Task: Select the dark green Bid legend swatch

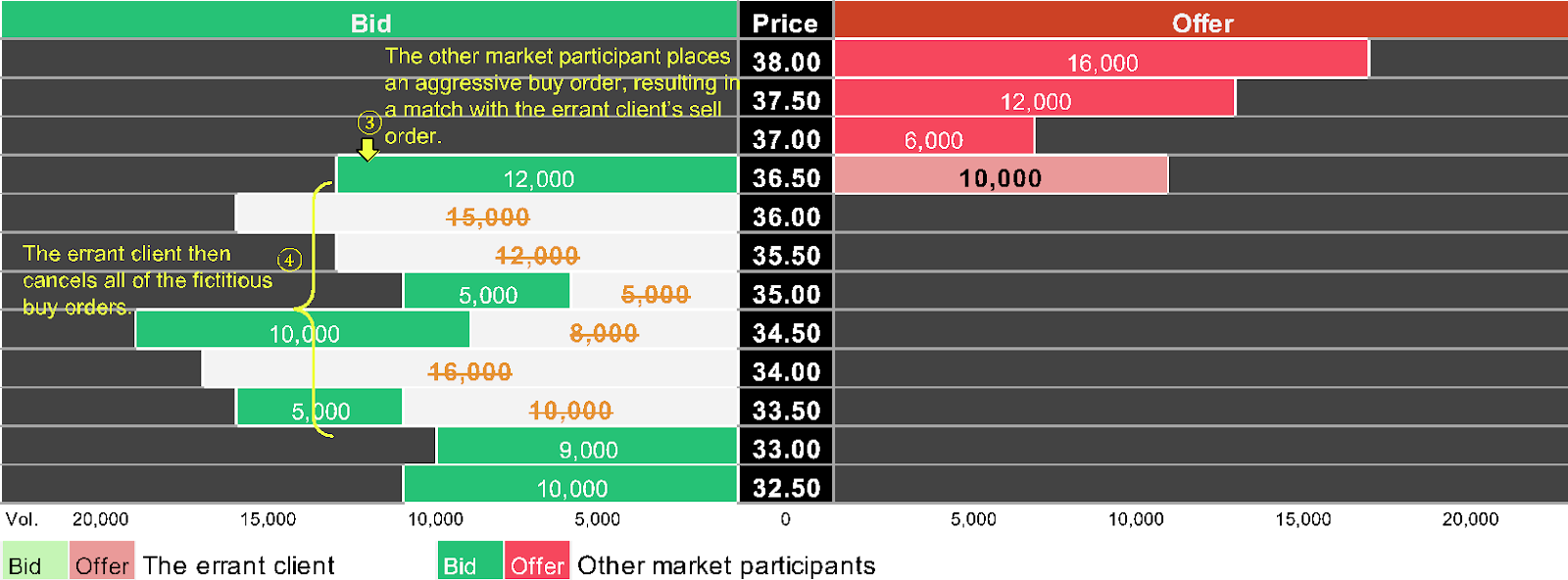Action: [469, 562]
